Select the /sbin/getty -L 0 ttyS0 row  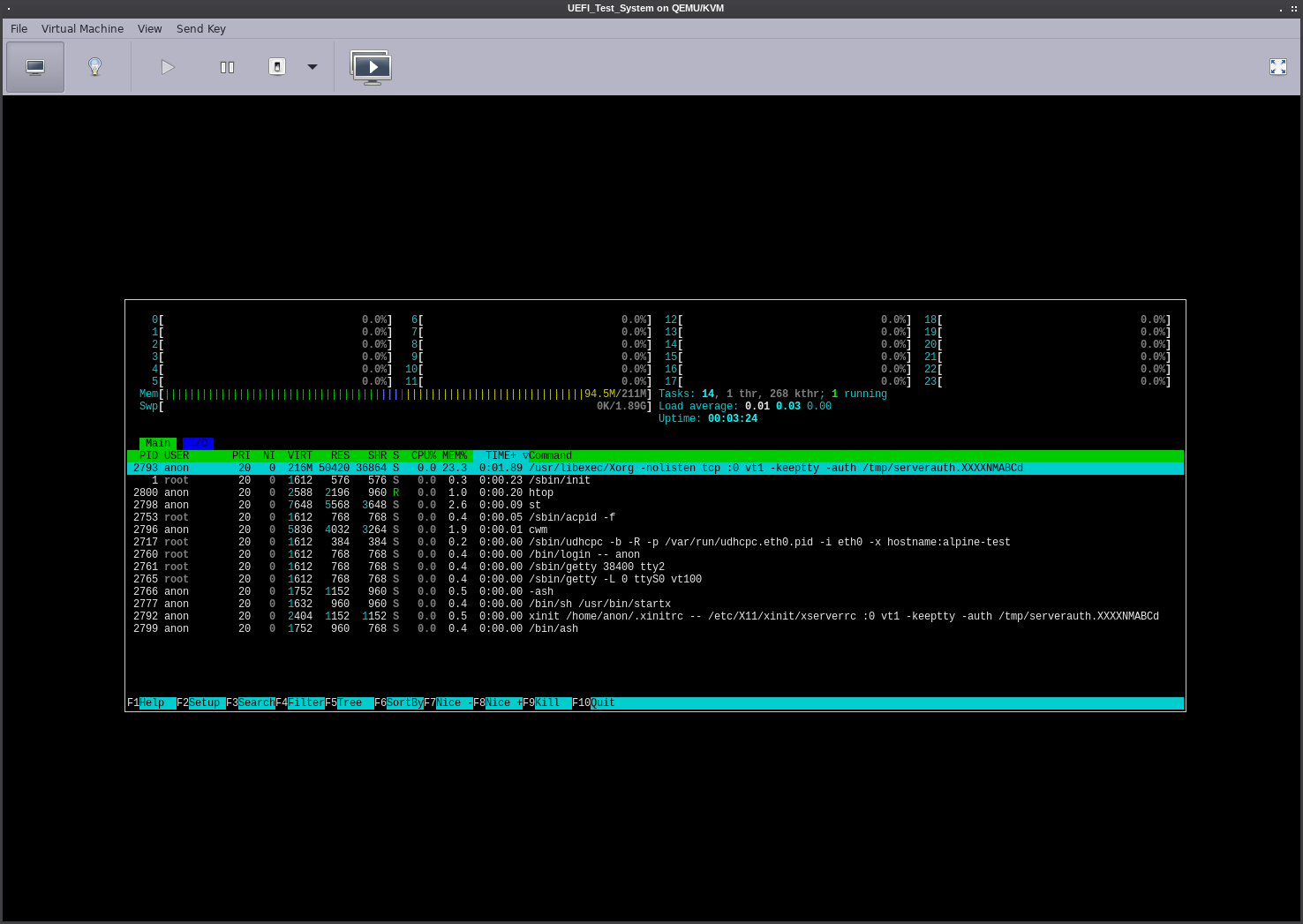(x=655, y=580)
